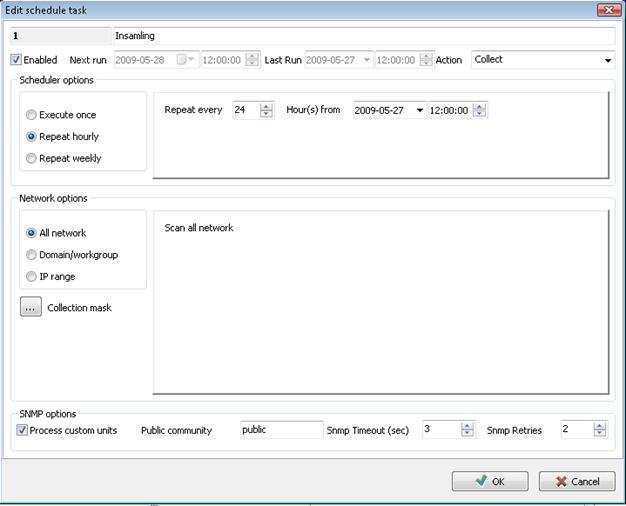Choose the IP range network option
Viewport: 626px width, 506px height.
pyautogui.click(x=32, y=276)
